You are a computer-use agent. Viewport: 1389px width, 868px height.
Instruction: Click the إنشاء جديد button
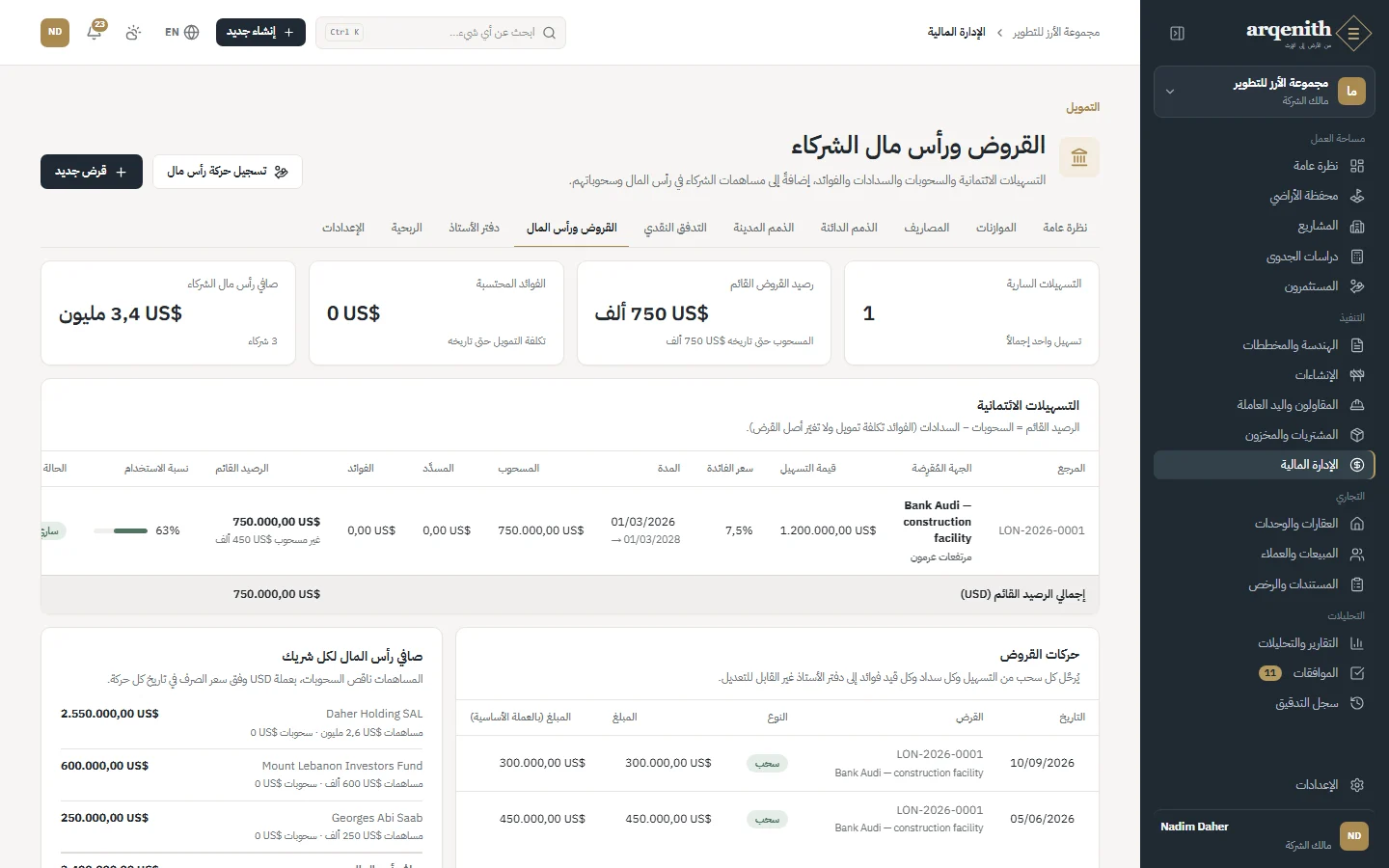[x=260, y=32]
